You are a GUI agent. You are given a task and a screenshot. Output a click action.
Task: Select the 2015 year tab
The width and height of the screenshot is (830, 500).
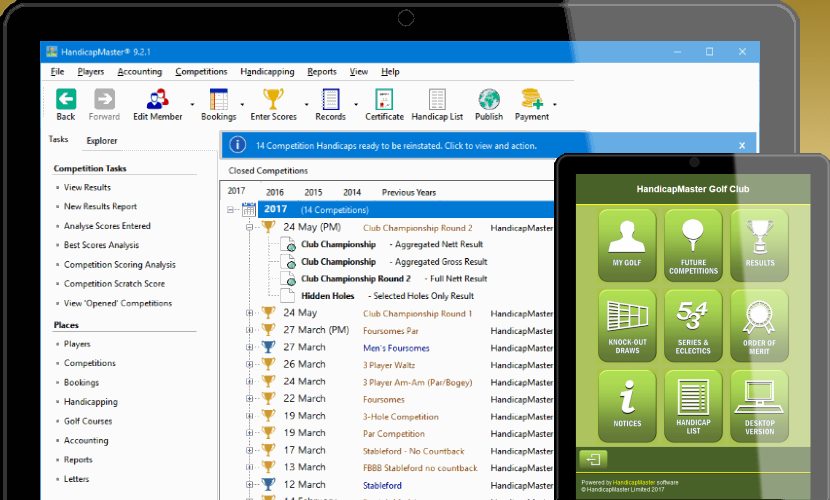point(313,192)
